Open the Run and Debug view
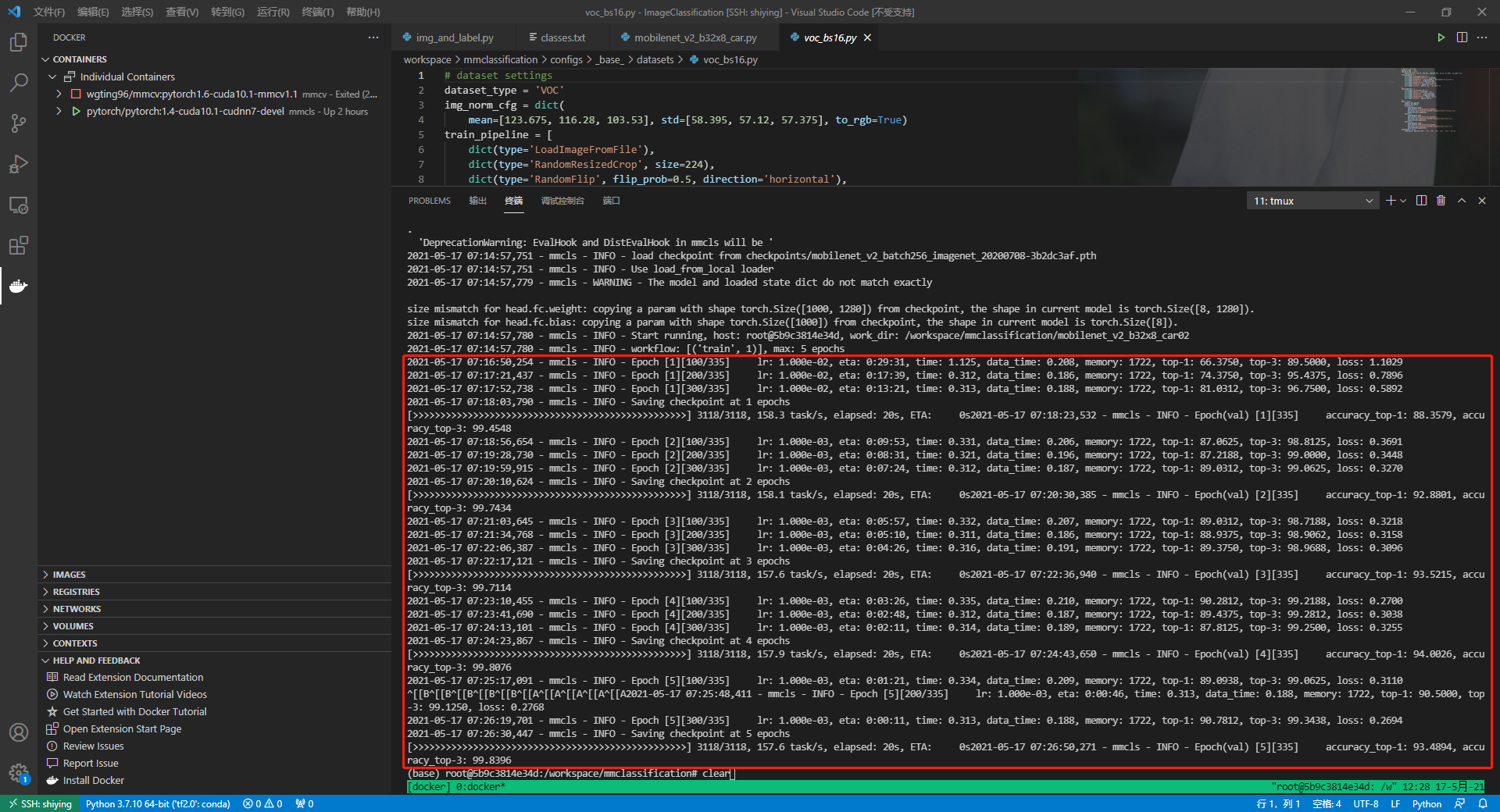Viewport: 1500px width, 812px height. (19, 164)
